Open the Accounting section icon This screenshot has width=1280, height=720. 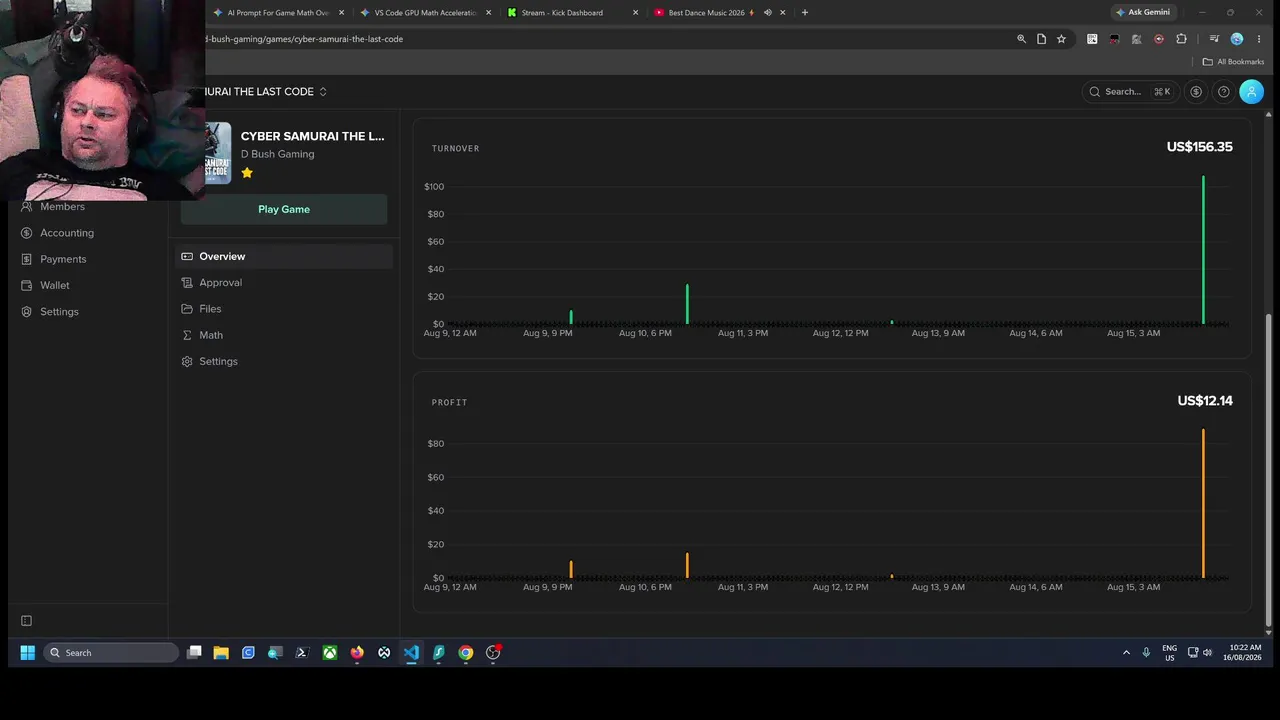click(x=27, y=233)
